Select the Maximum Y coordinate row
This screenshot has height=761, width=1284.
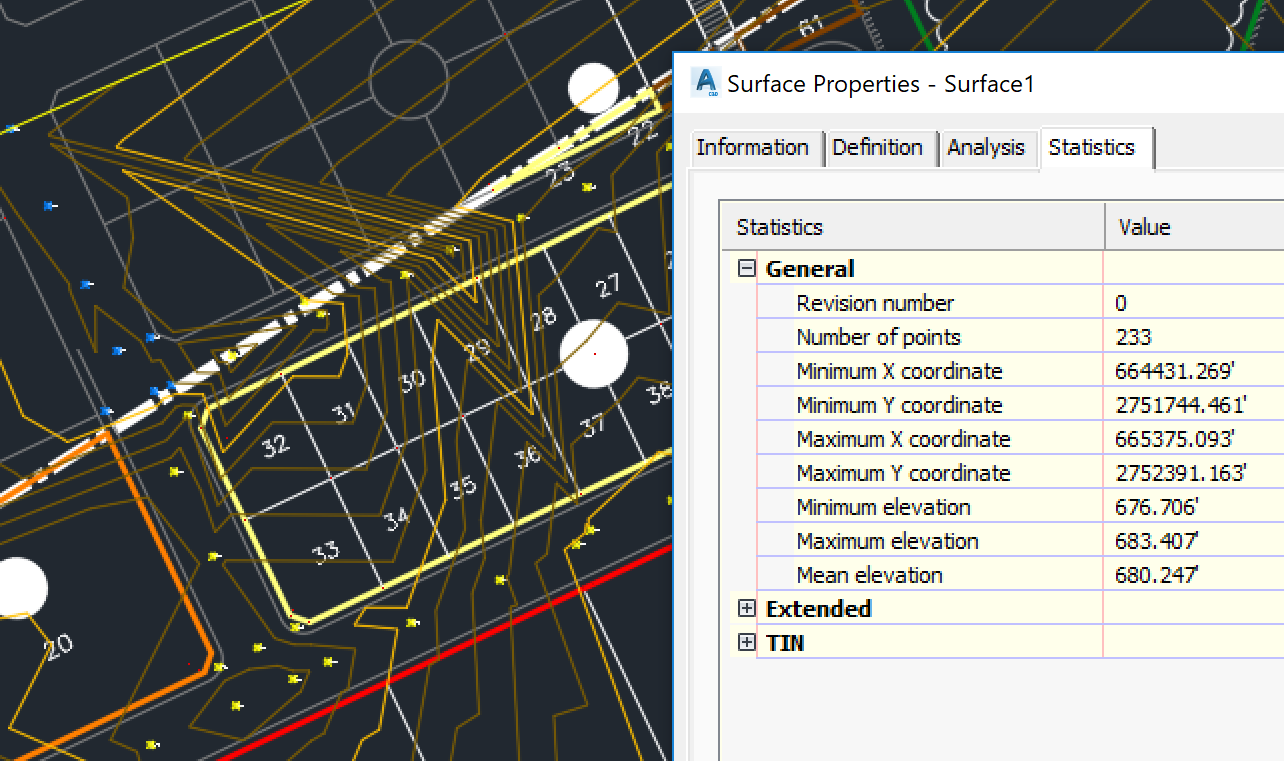[903, 473]
